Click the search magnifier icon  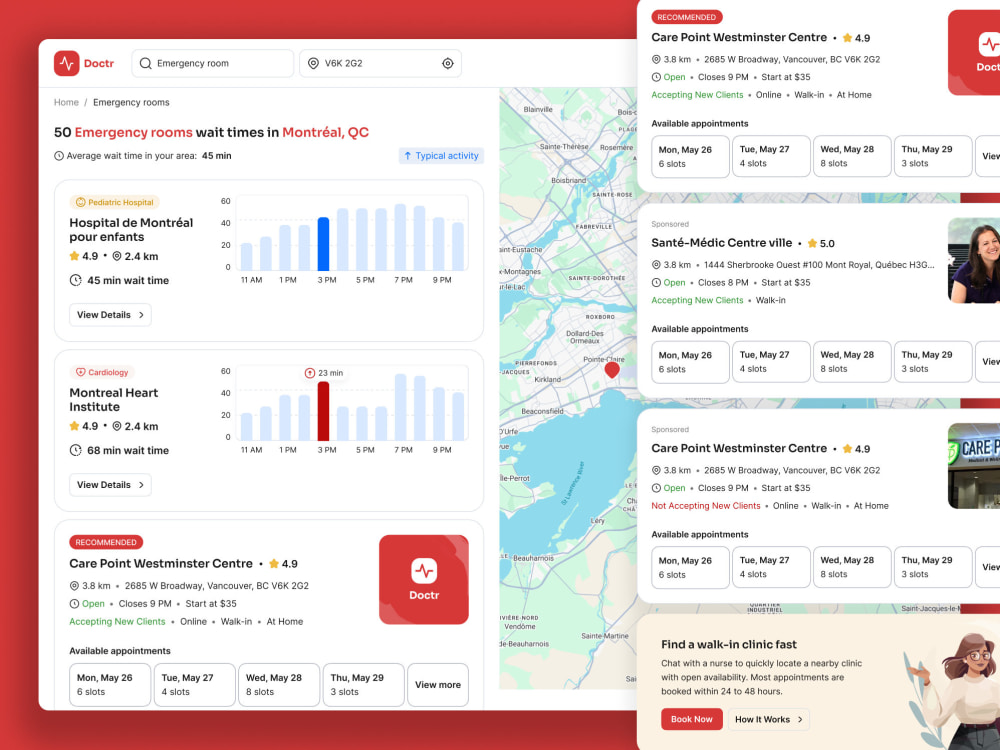click(x=145, y=63)
